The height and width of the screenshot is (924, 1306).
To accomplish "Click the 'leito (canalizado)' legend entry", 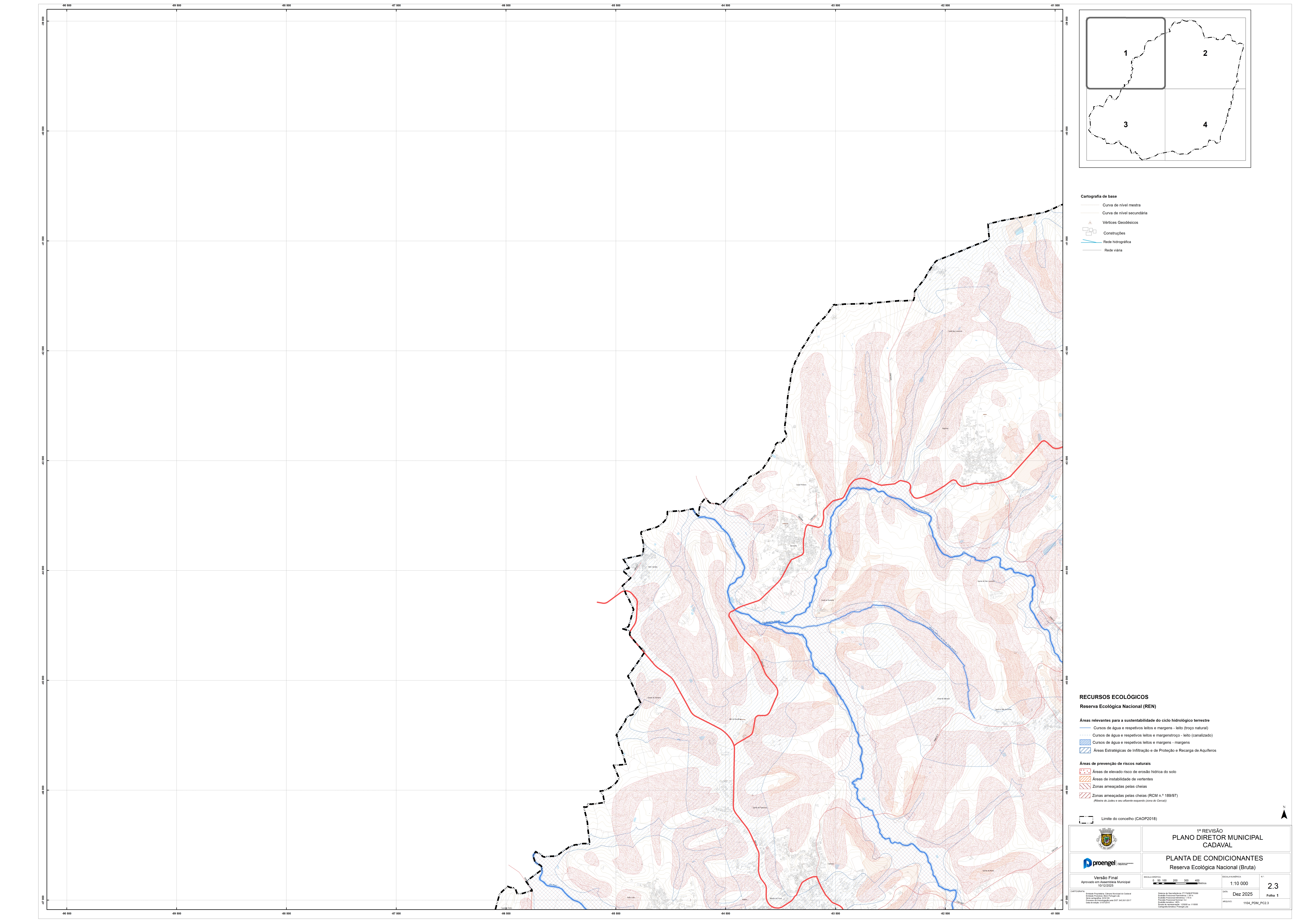I will [1152, 736].
